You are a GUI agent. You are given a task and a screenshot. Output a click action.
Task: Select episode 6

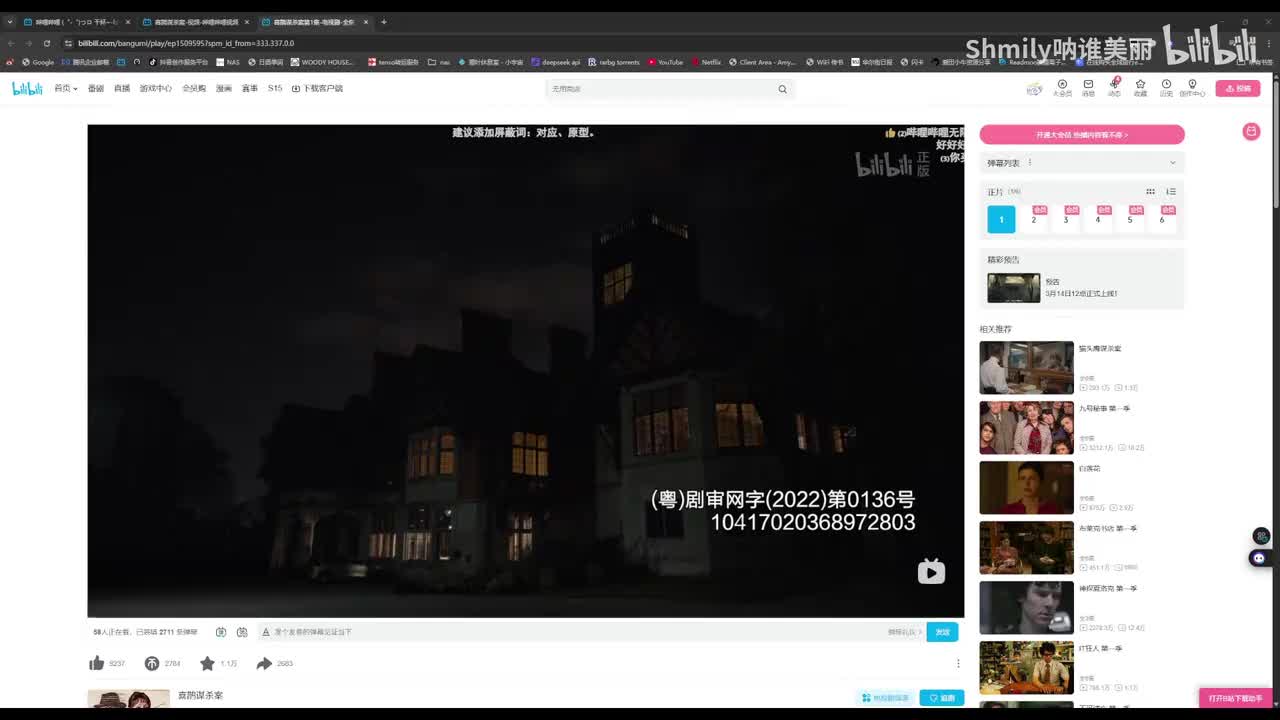pyautogui.click(x=1162, y=219)
